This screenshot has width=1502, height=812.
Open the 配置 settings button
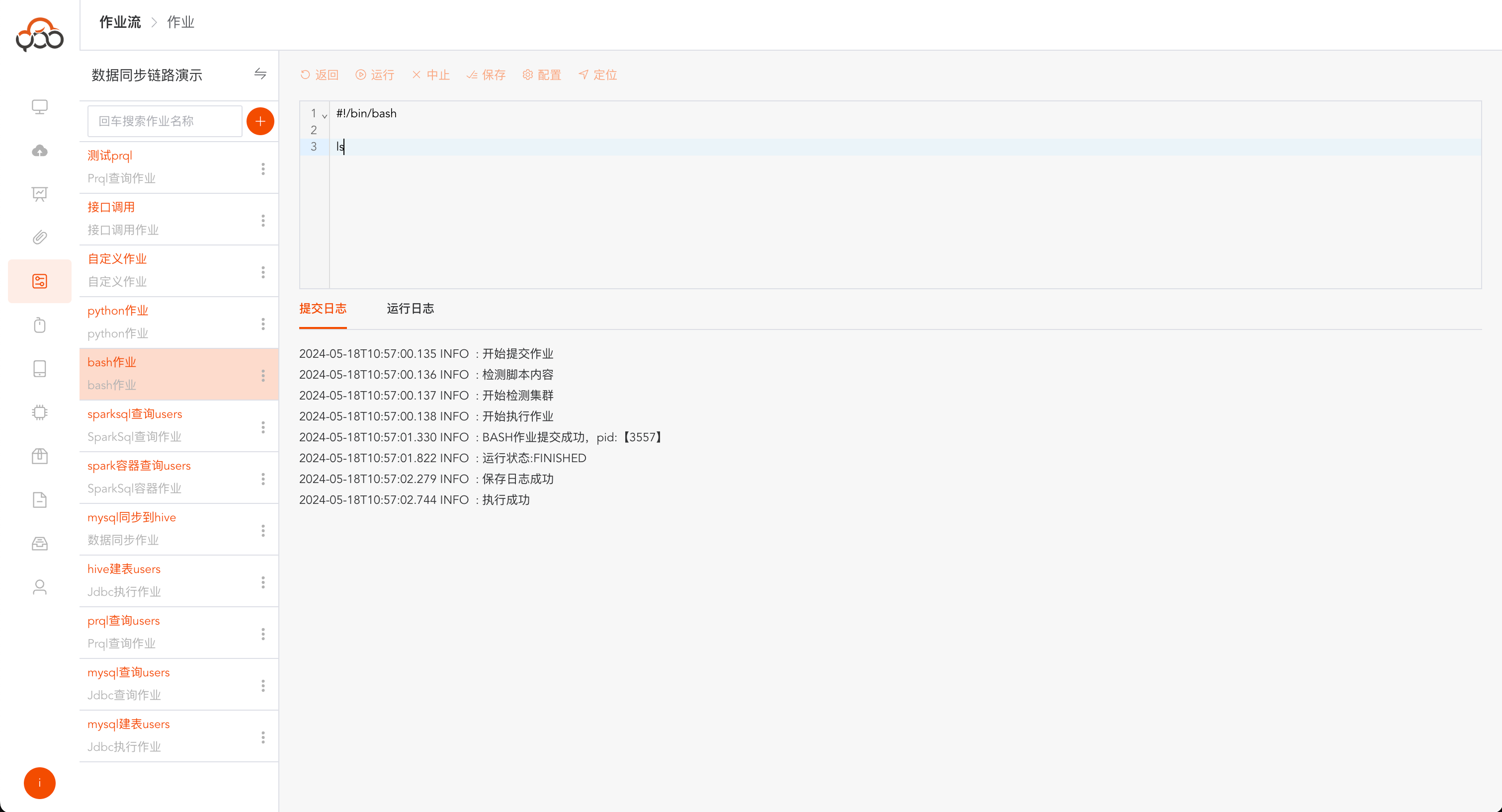tap(542, 75)
